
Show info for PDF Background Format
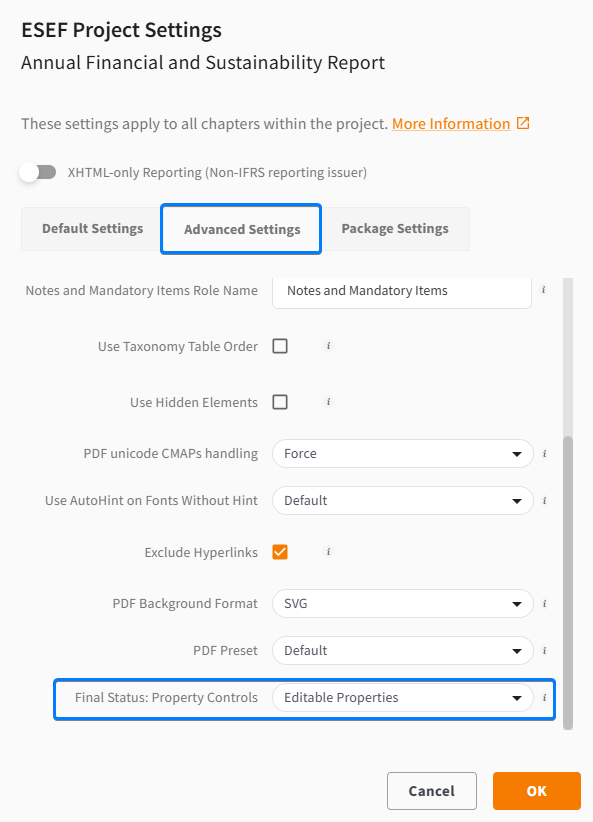tap(544, 604)
